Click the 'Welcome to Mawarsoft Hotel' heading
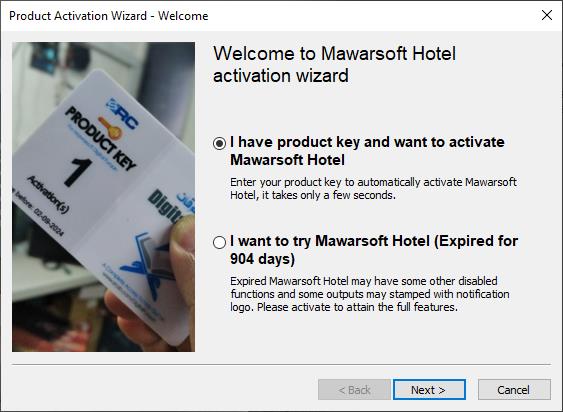 [334, 64]
